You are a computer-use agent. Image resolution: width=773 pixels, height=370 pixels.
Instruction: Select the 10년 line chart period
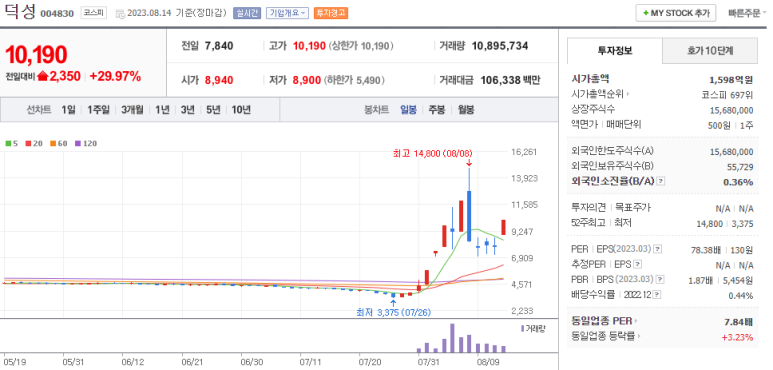click(x=241, y=109)
